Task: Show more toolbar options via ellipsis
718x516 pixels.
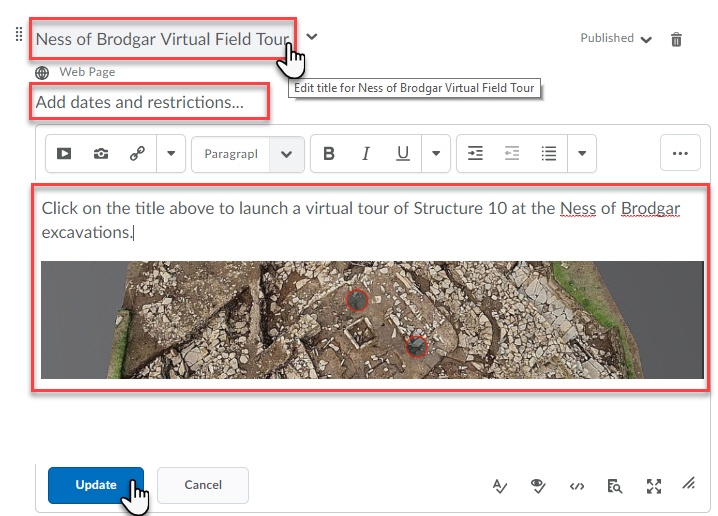Action: (680, 153)
